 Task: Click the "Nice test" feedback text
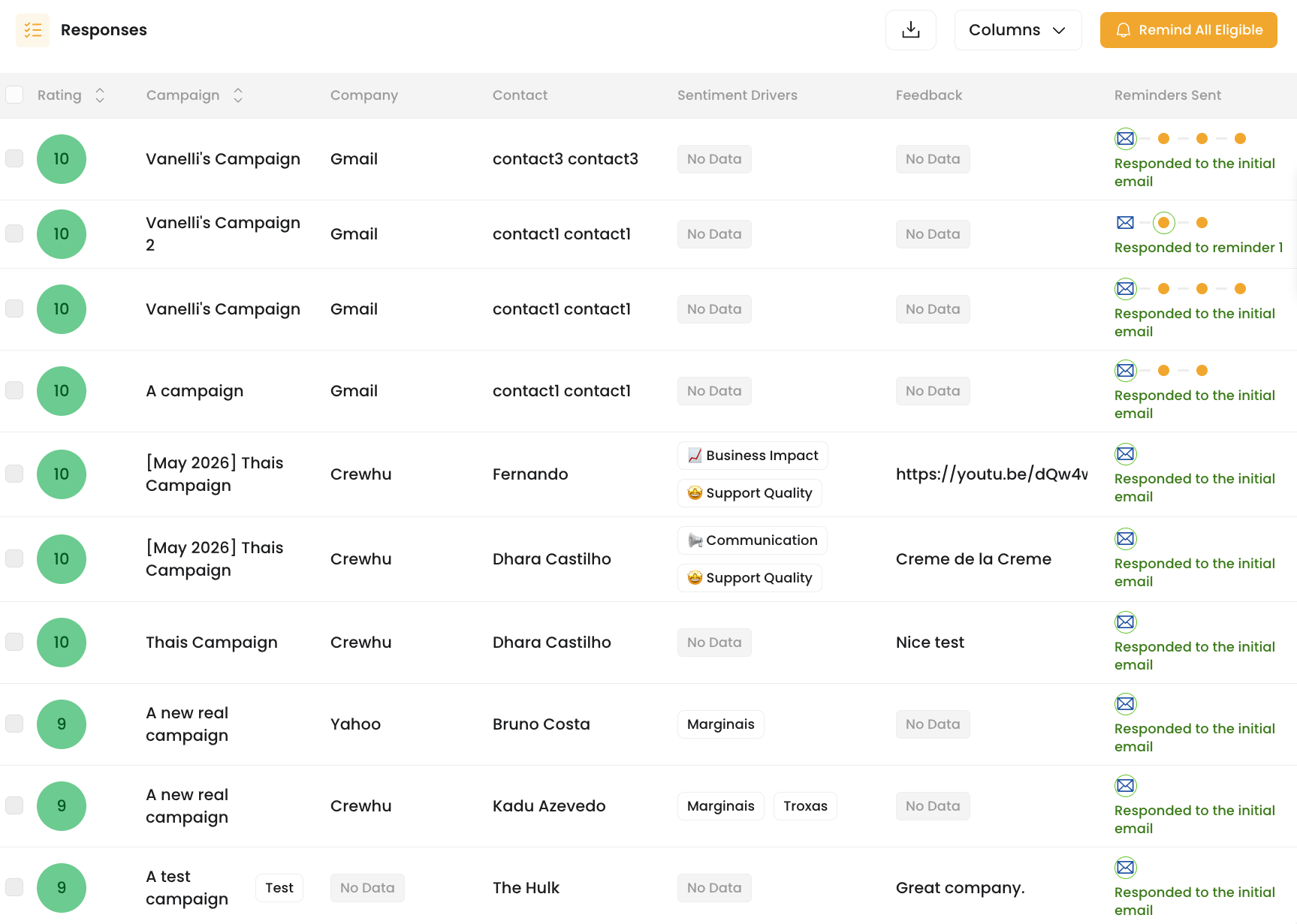click(x=930, y=643)
